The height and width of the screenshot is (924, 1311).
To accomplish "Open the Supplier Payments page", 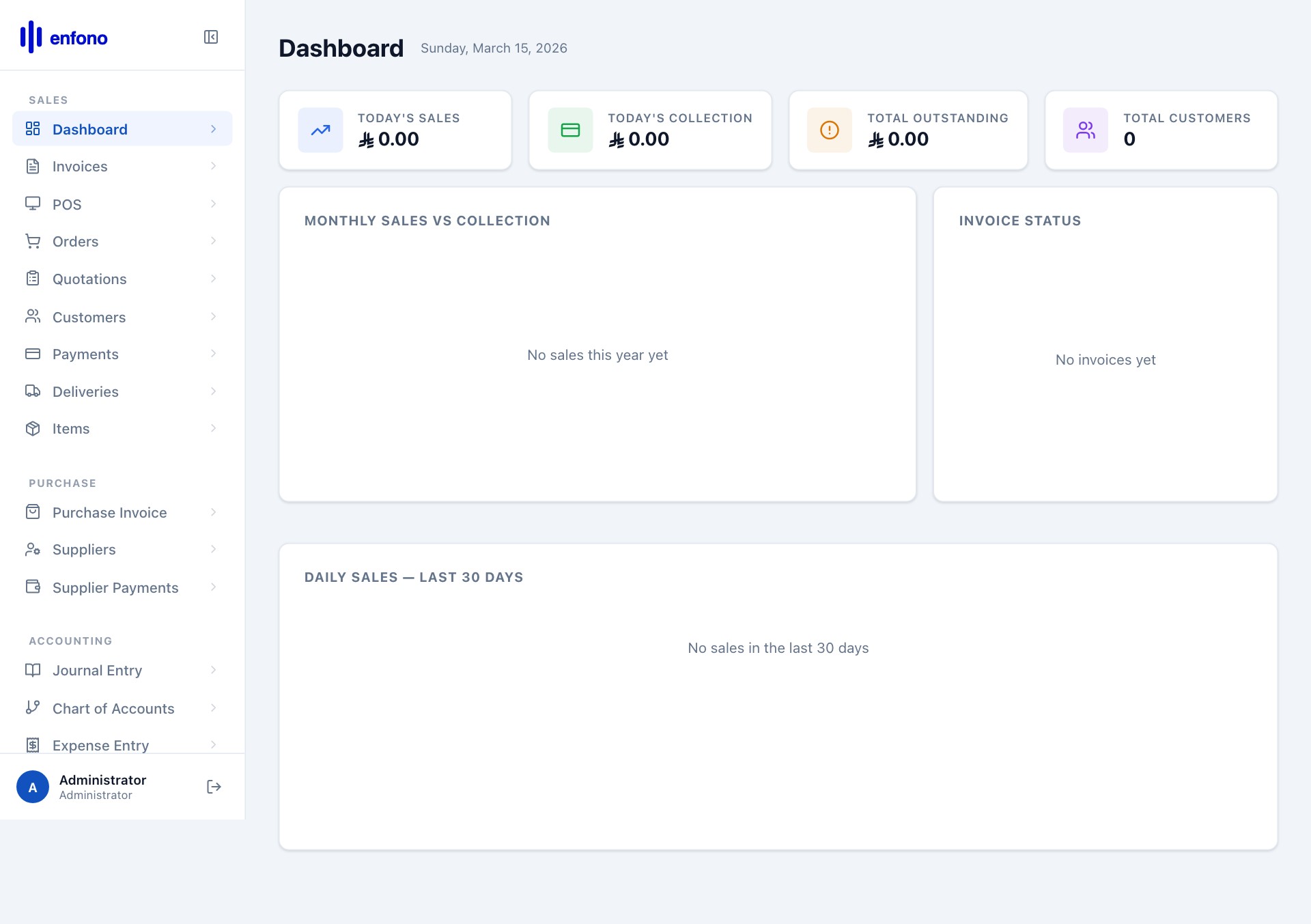I will (115, 587).
